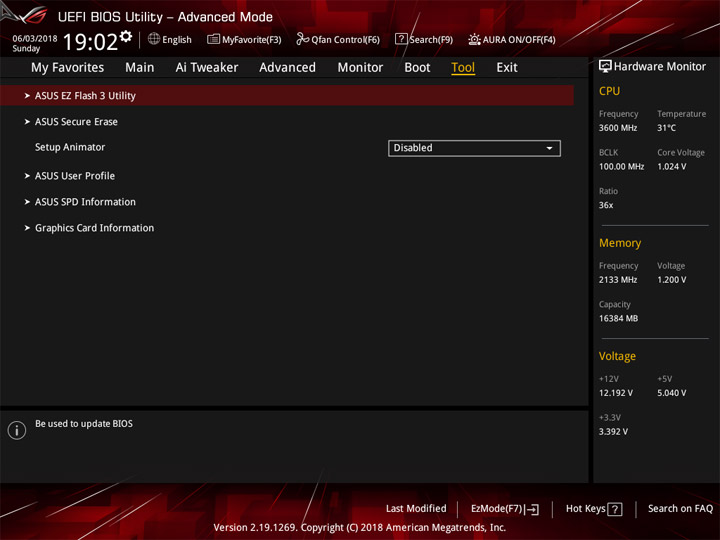Click the globe language icon
Viewport: 720px width, 540px height.
point(154,39)
